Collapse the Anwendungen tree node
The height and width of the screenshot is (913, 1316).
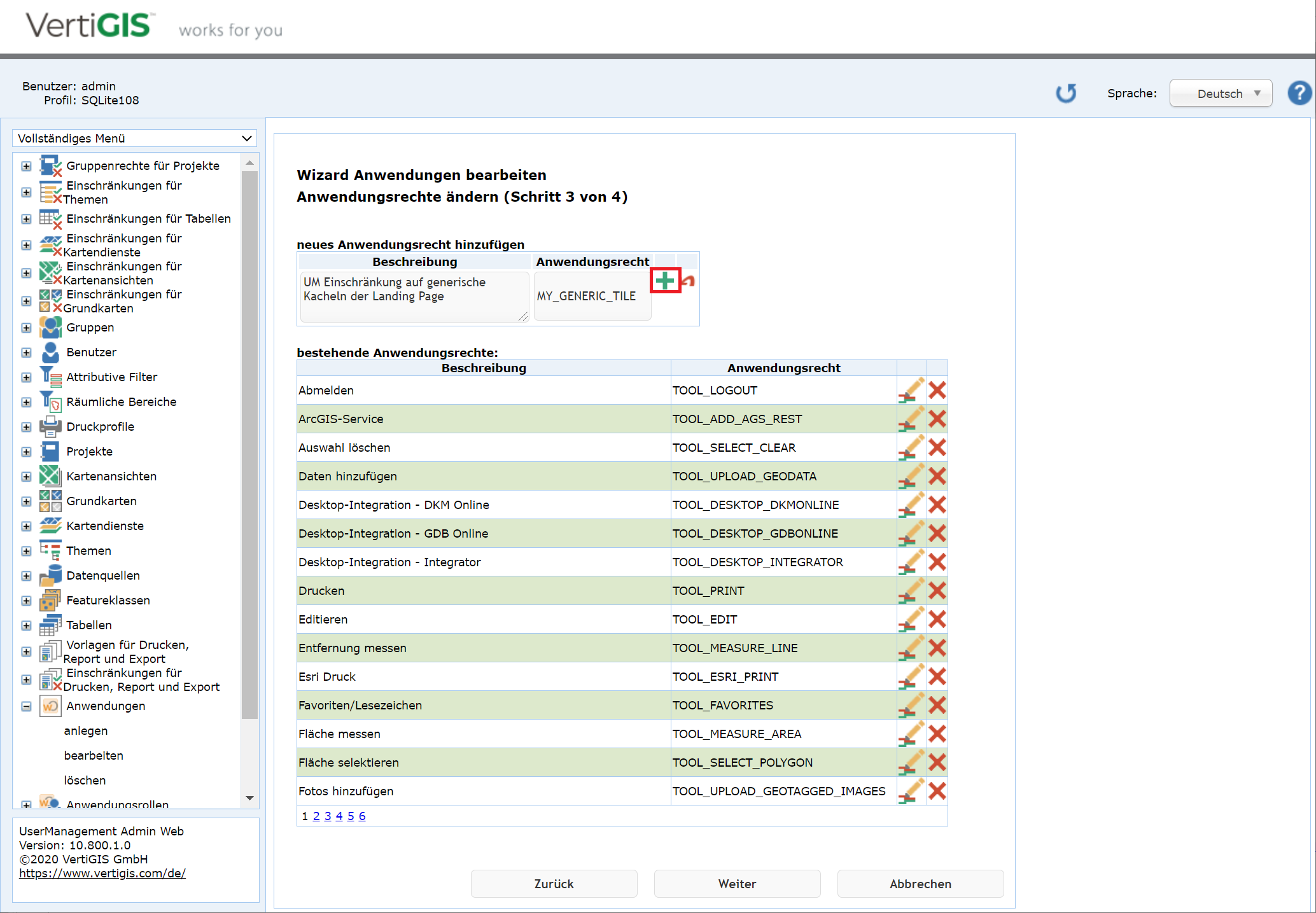[x=26, y=706]
